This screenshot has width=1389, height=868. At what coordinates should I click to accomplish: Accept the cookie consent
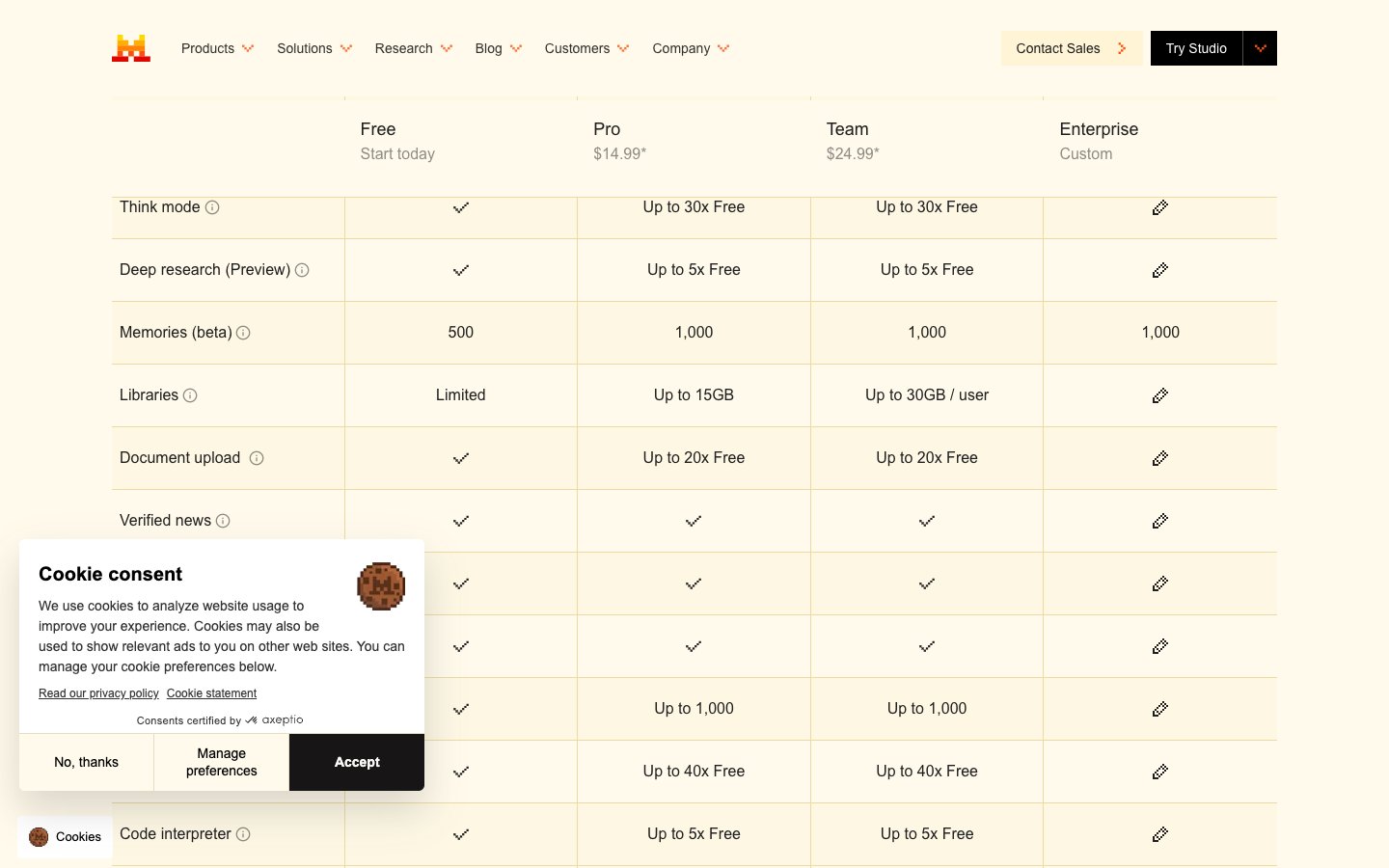357,762
